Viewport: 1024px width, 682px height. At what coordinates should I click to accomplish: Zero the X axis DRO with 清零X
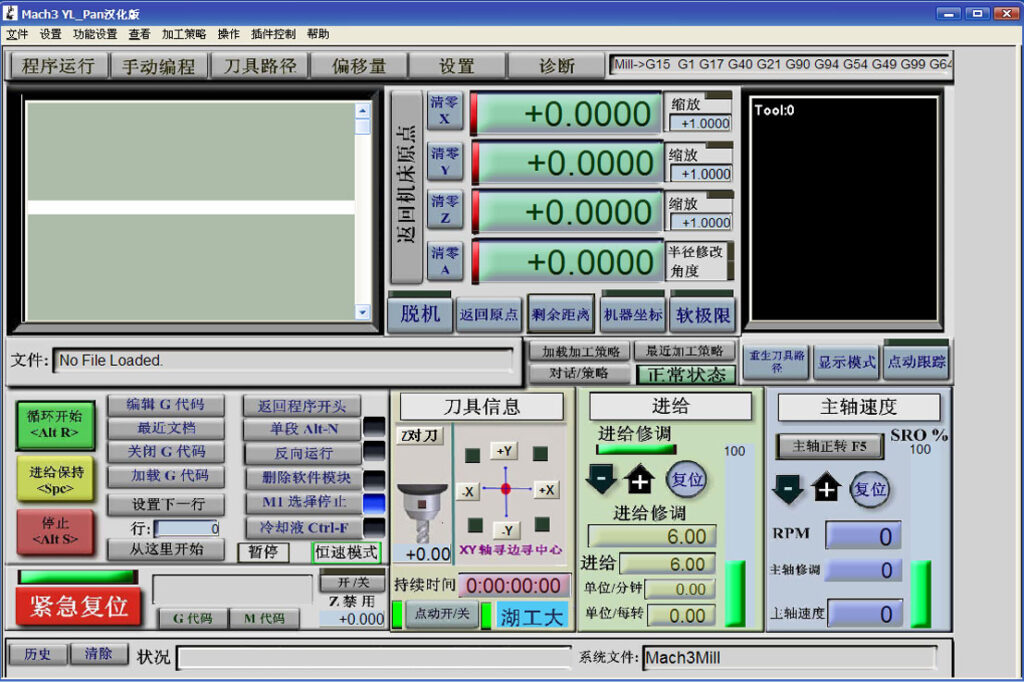click(x=444, y=113)
